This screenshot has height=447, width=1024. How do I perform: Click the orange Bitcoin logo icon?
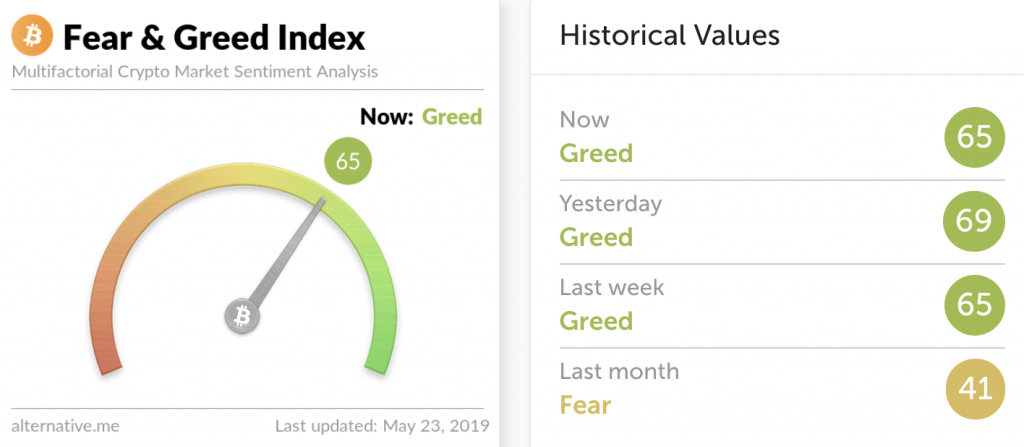point(32,38)
